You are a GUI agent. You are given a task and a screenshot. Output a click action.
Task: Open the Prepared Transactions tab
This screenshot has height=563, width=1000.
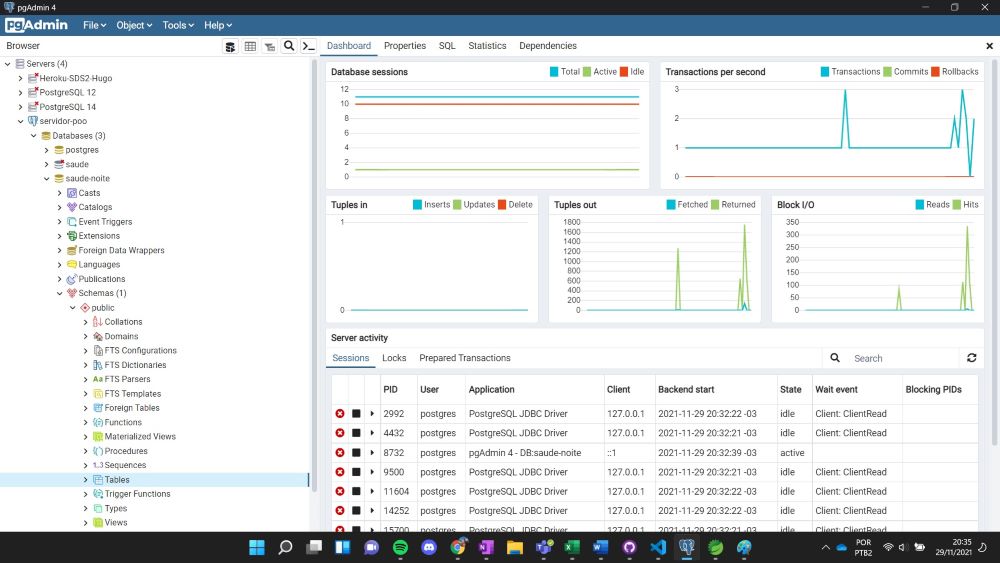pyautogui.click(x=465, y=358)
